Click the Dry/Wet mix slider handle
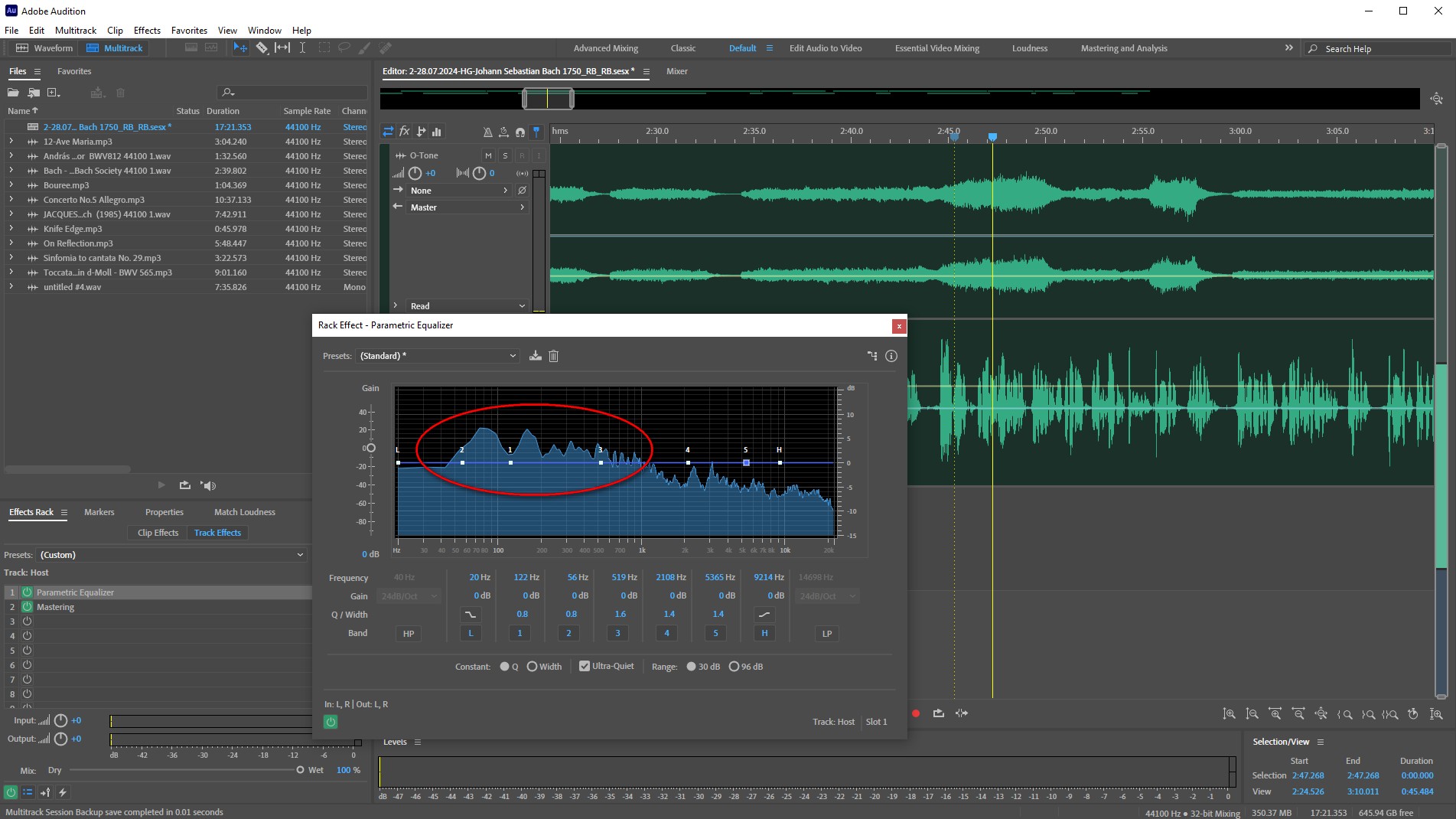Image resolution: width=1456 pixels, height=819 pixels. pyautogui.click(x=300, y=770)
